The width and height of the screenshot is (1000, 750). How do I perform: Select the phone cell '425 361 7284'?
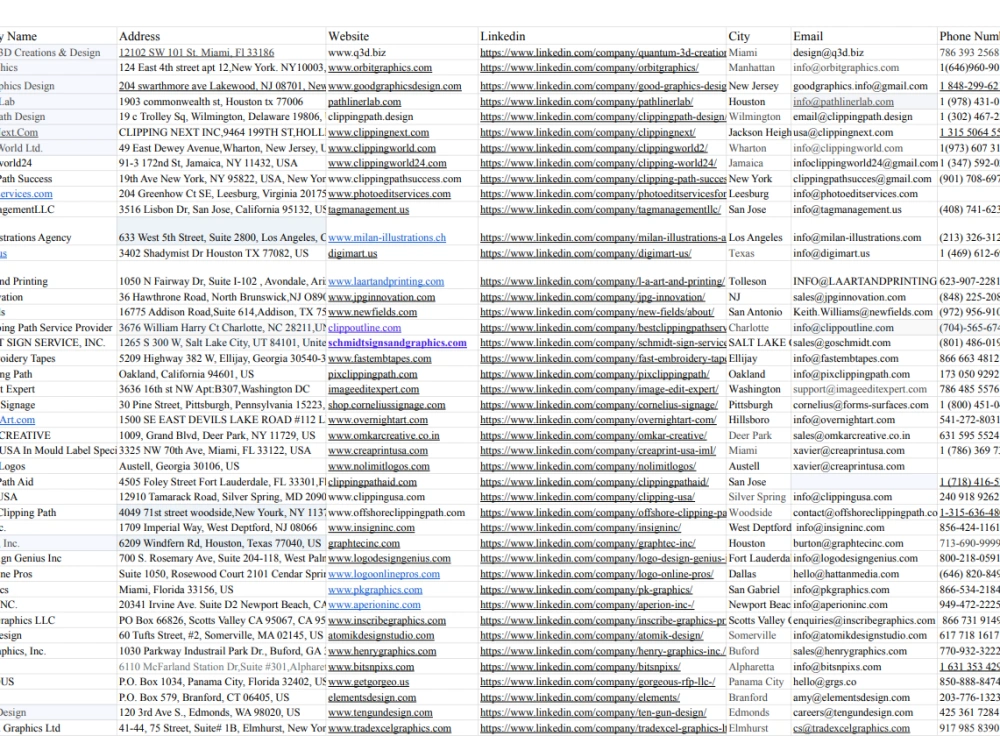[x=969, y=712]
